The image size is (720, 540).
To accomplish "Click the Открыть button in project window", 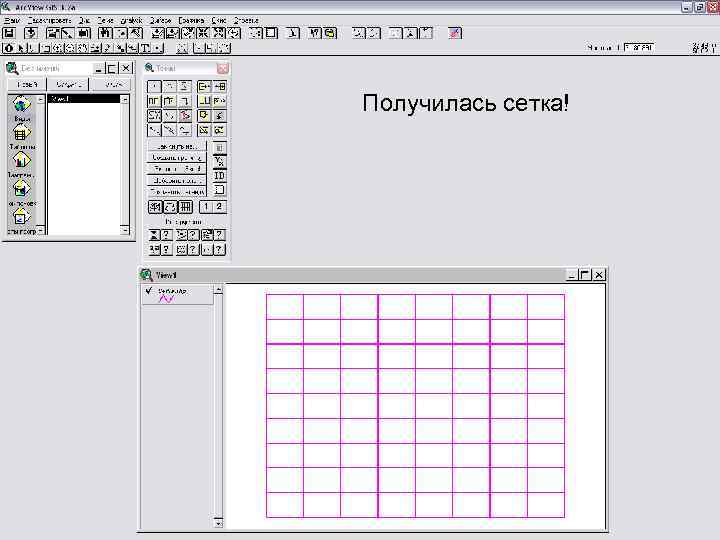I will pos(69,84).
